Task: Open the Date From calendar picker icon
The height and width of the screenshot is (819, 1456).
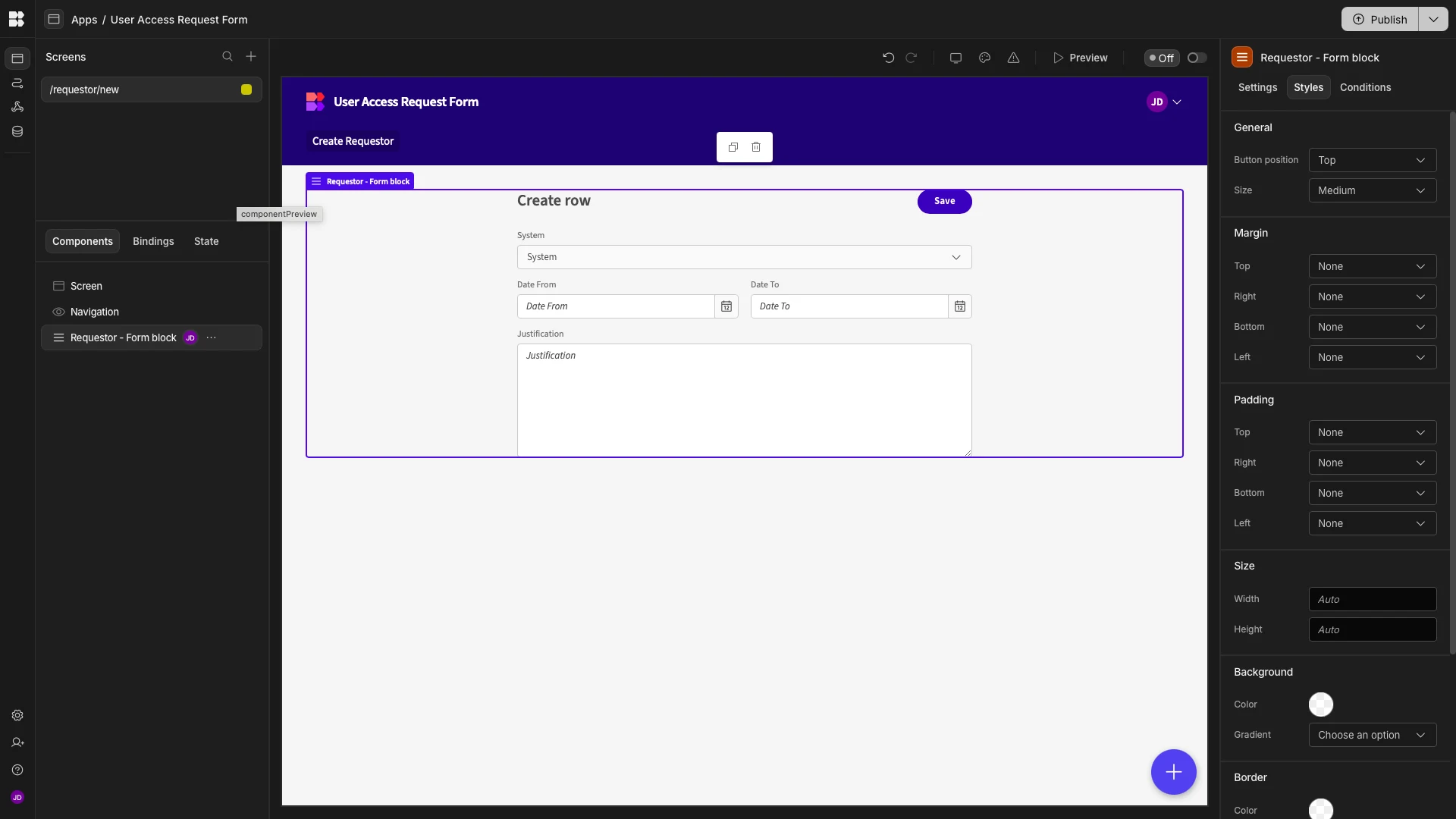Action: tap(726, 306)
